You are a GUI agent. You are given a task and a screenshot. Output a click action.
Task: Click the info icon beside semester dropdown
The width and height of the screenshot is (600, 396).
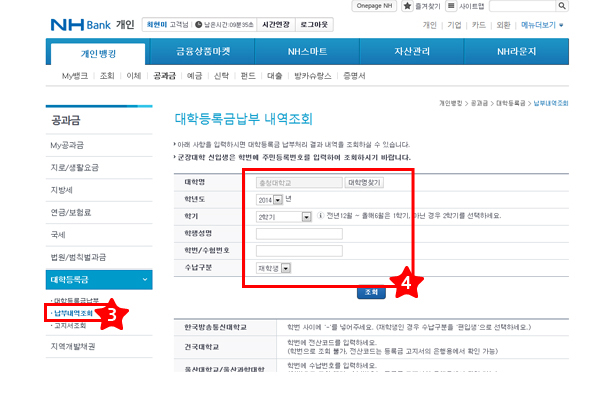pos(321,216)
